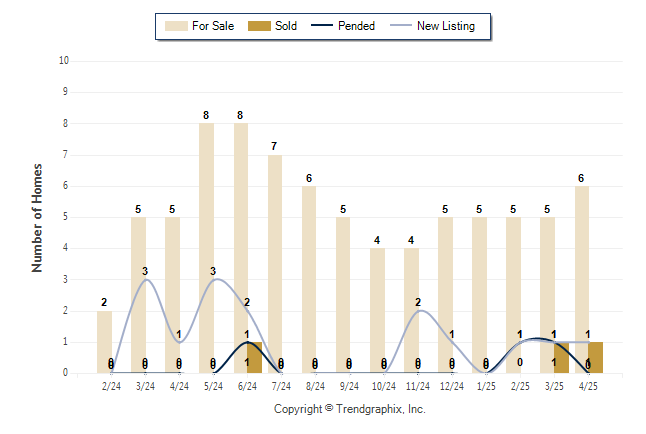
Task: Click the New Listing legend line marker
Action: pyautogui.click(x=401, y=26)
